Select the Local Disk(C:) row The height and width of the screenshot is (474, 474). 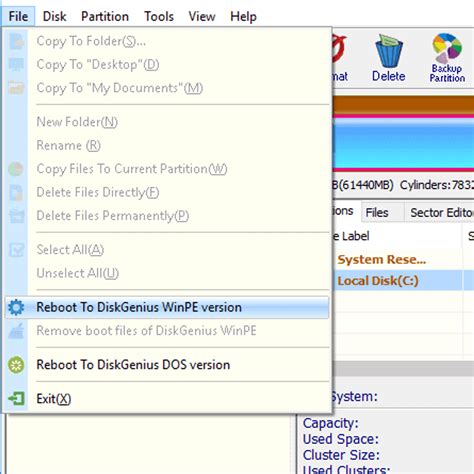[403, 281]
